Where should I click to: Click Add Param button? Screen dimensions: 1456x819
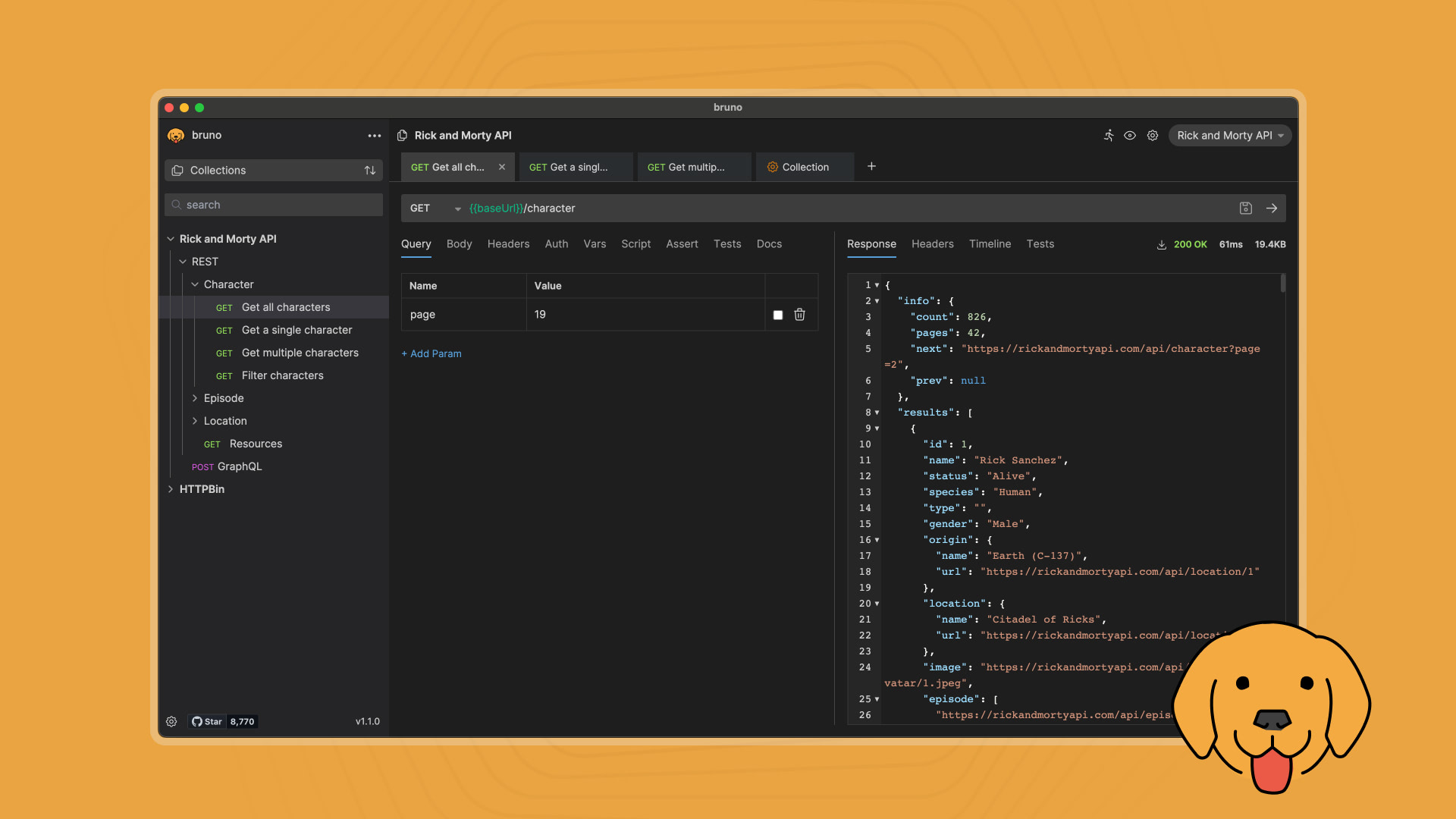(x=431, y=353)
